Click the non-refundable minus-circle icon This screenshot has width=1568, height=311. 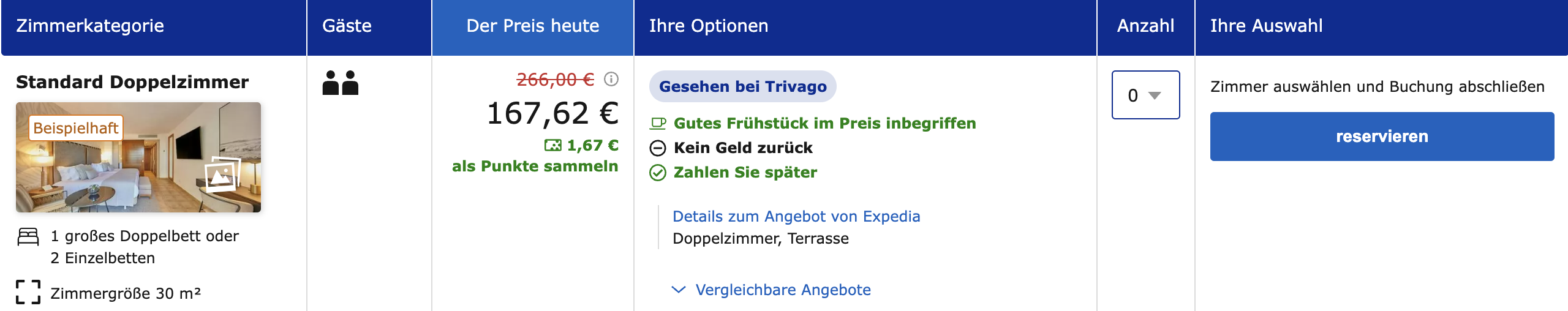[x=658, y=148]
